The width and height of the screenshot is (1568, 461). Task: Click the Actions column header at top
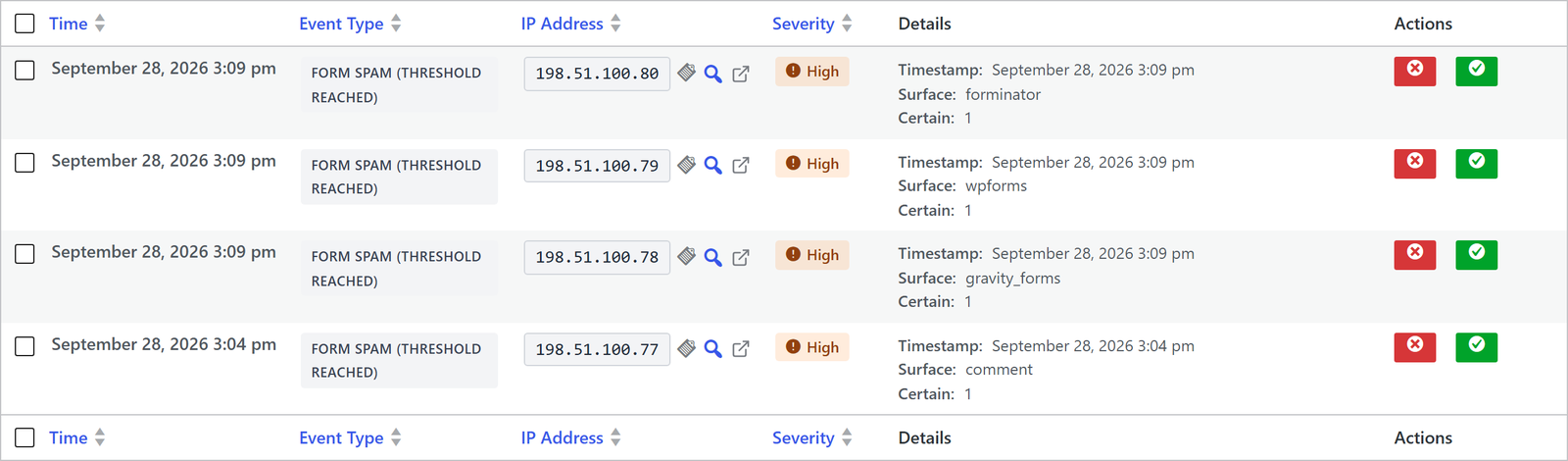click(x=1423, y=24)
